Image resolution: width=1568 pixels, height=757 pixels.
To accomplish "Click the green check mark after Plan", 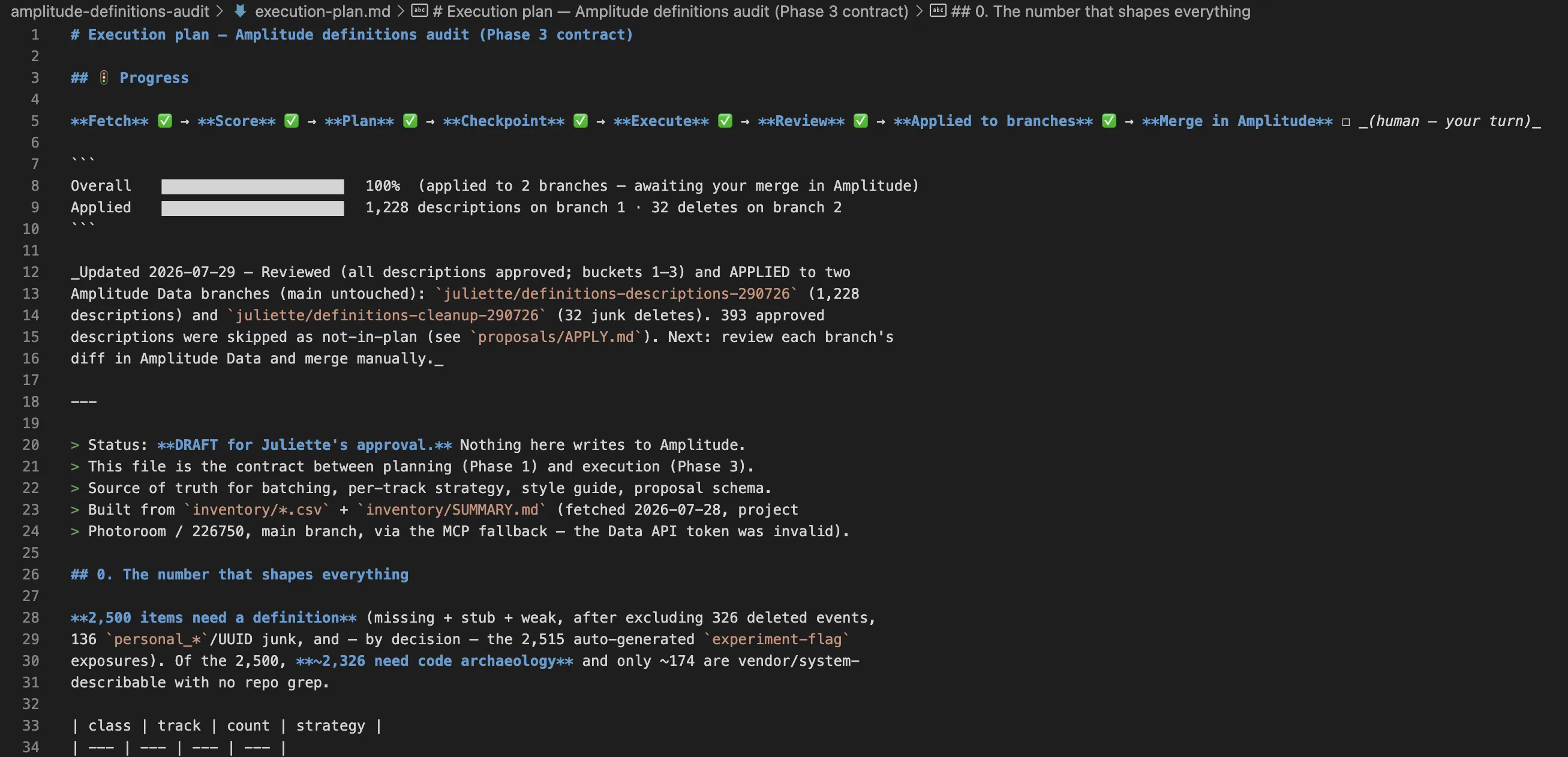I will [x=410, y=121].
